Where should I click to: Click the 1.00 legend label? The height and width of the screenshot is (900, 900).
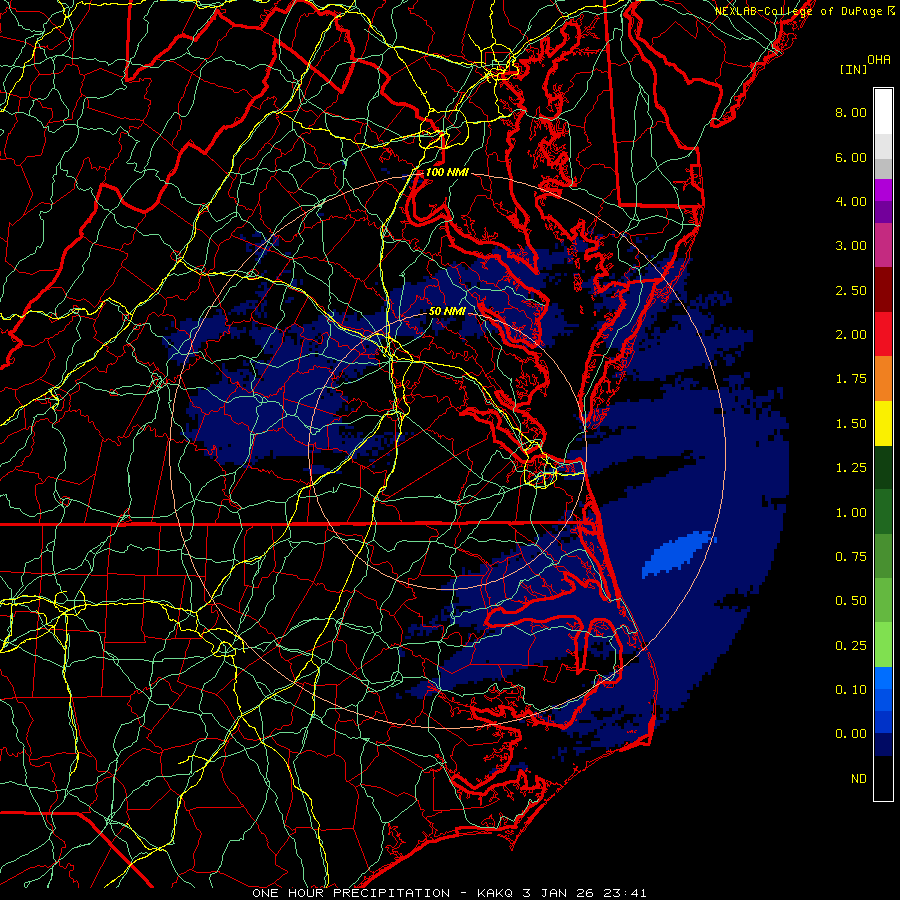(x=851, y=513)
